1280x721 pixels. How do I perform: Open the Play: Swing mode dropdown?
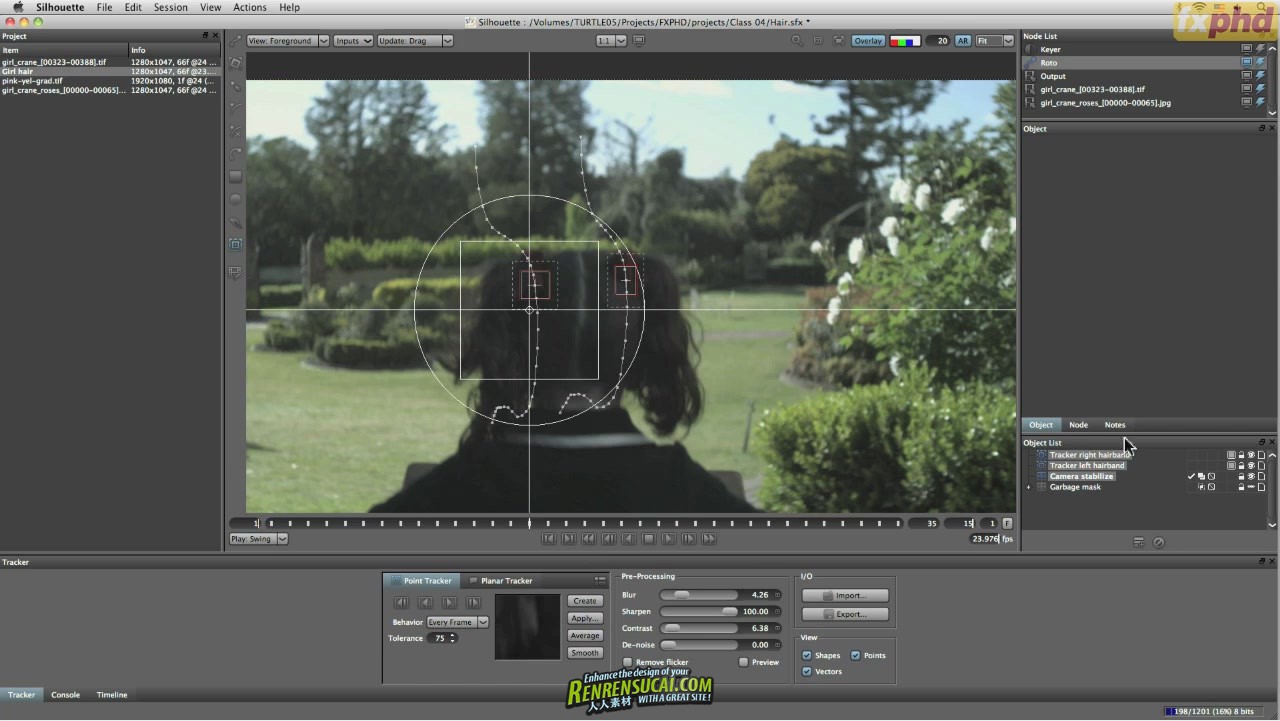258,539
